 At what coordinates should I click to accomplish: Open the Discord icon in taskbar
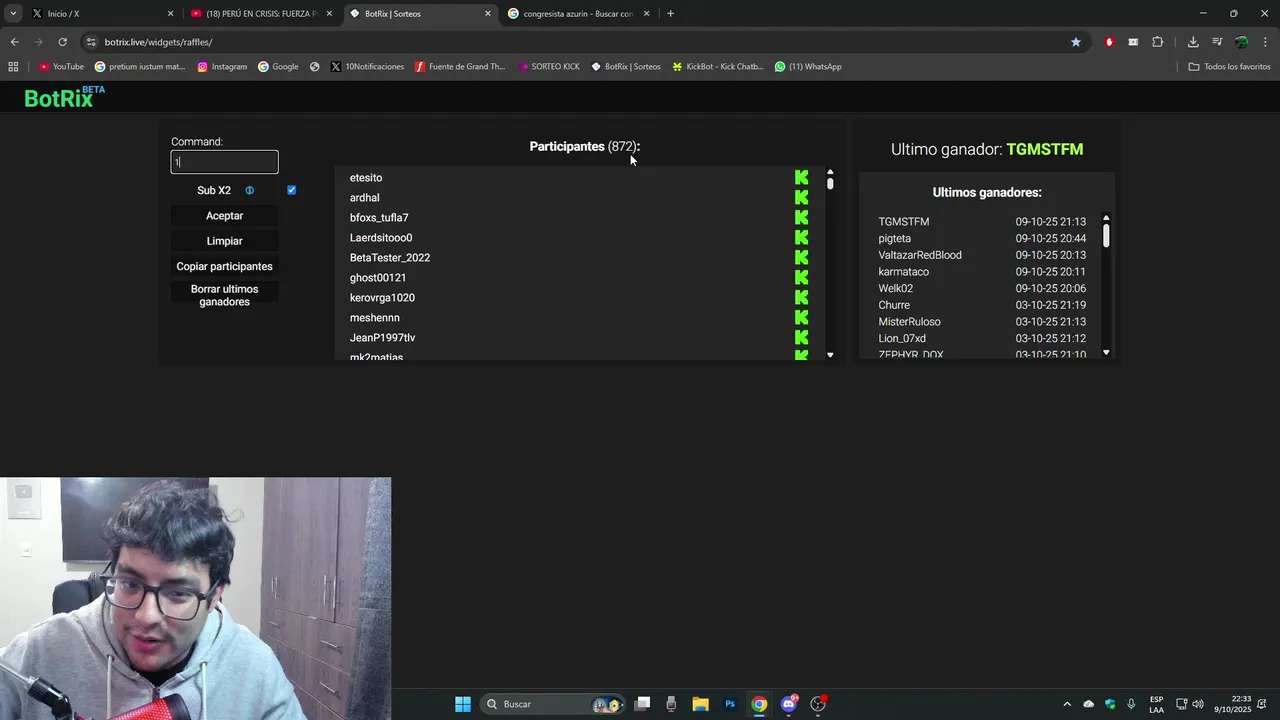point(789,704)
